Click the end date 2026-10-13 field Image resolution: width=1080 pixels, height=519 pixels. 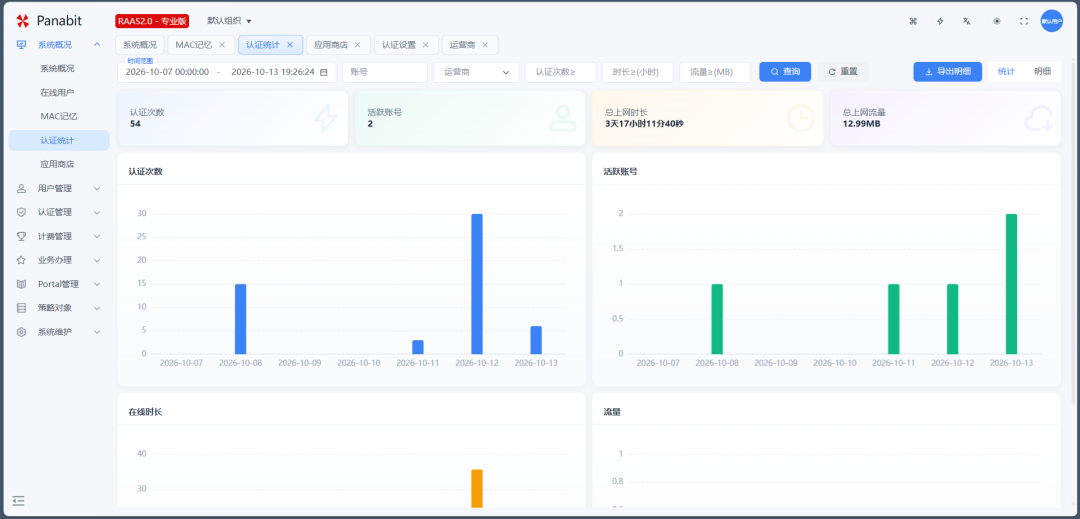click(x=273, y=72)
